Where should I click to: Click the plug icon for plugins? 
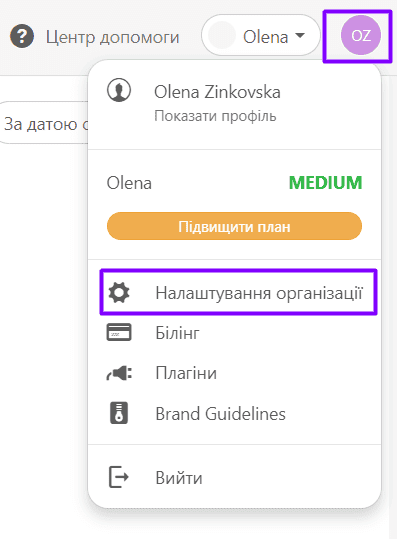pyautogui.click(x=119, y=373)
